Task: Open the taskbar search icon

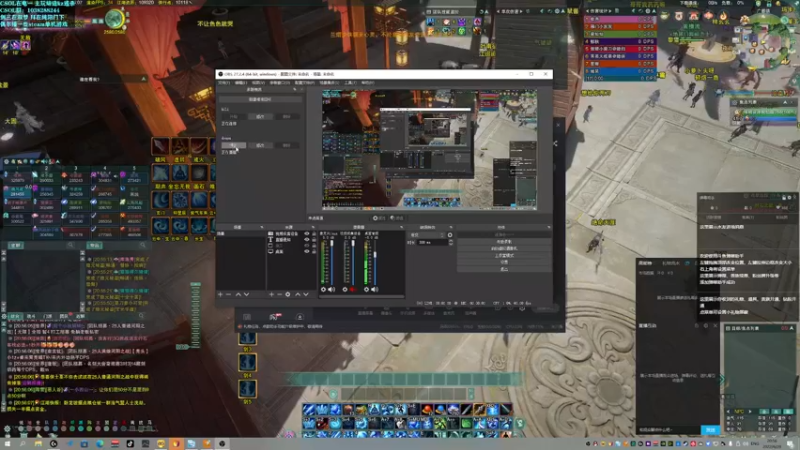Action: pyautogui.click(x=22, y=443)
